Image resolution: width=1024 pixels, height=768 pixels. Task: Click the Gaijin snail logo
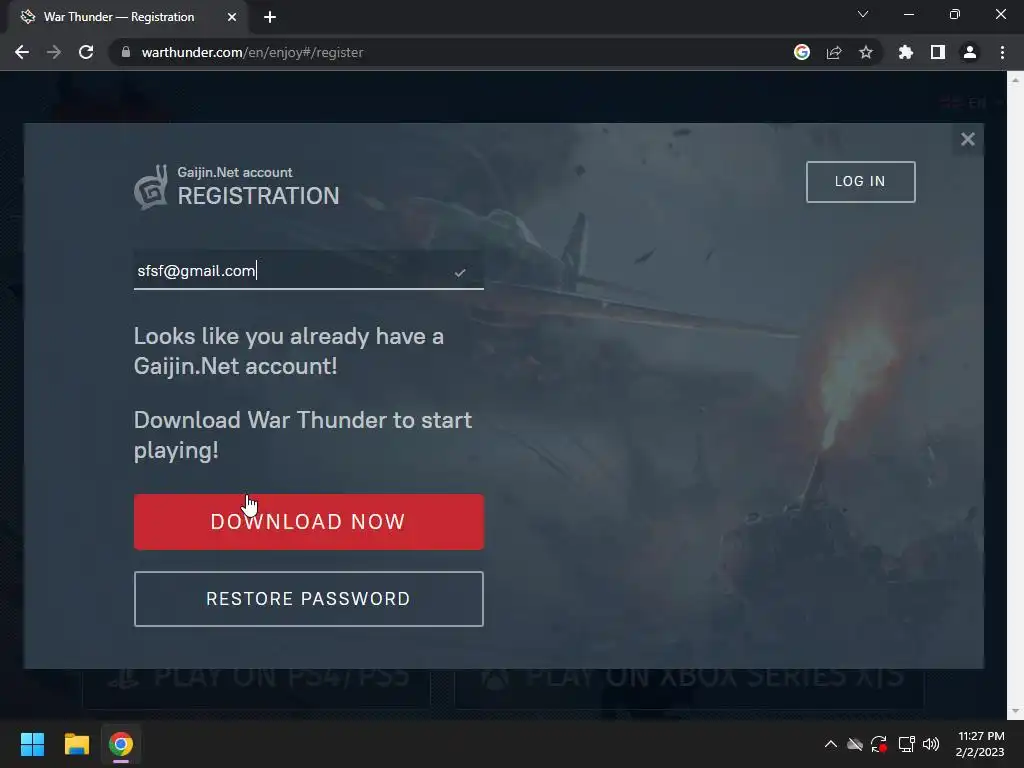[151, 187]
